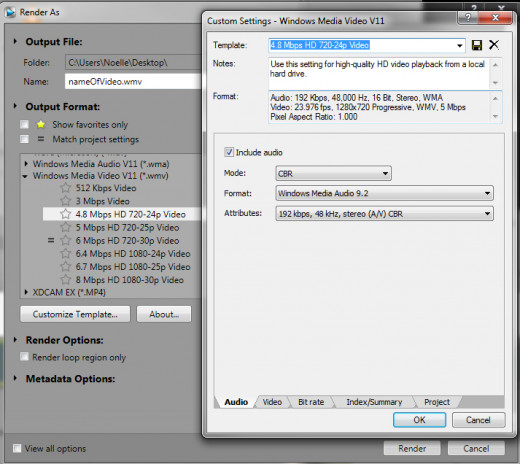Expand XDCAM EX (*.MP4) tree node
The width and height of the screenshot is (520, 464).
point(26,292)
